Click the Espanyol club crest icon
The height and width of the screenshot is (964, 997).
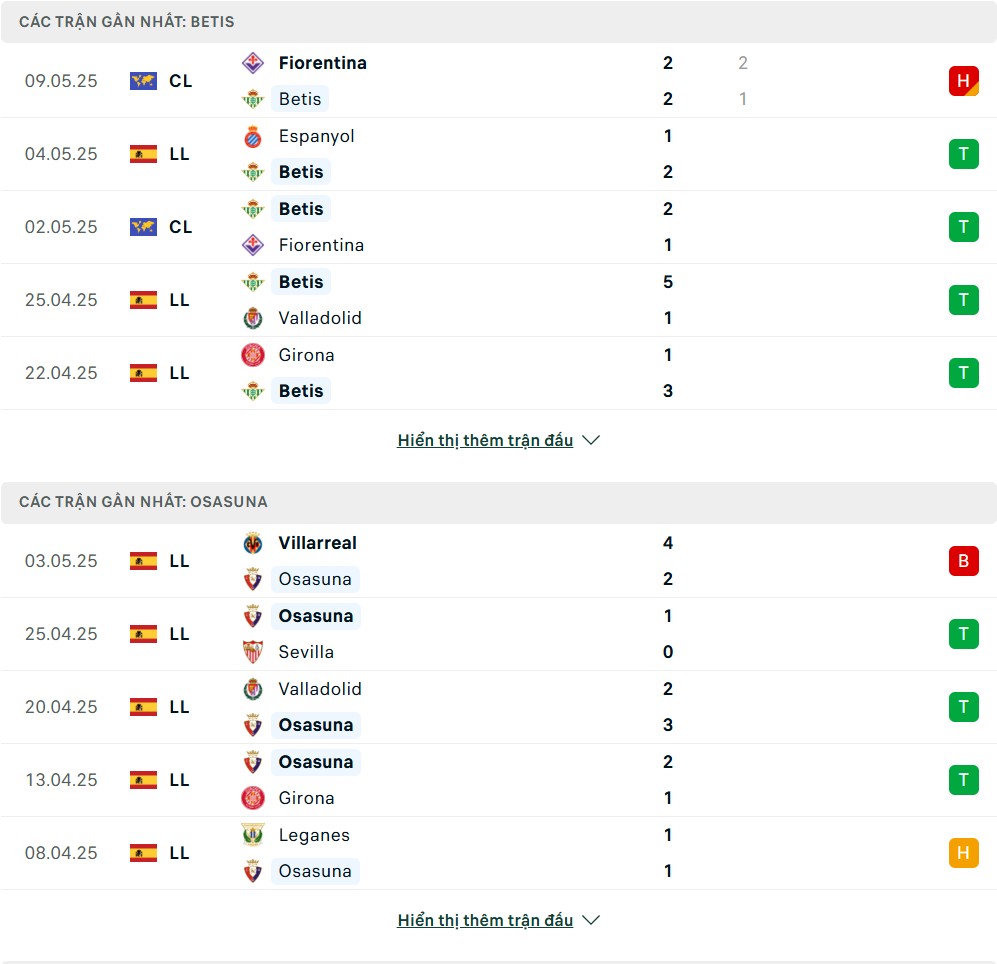click(252, 136)
